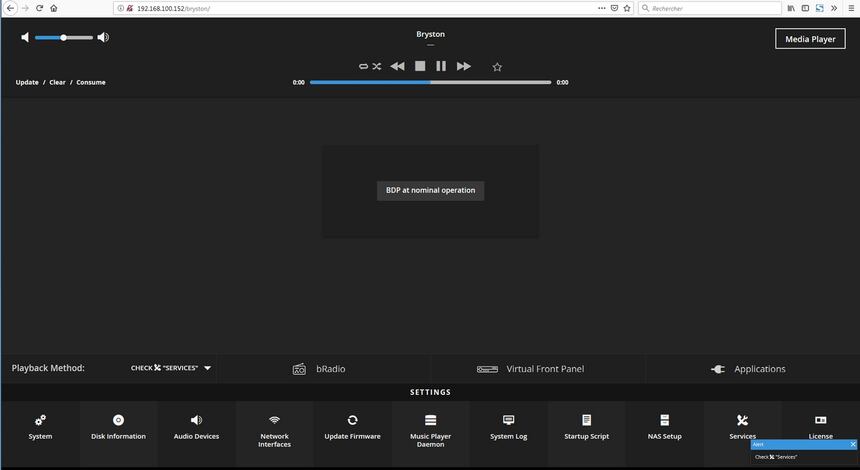The width and height of the screenshot is (860, 470).
Task: Open the Media Player button
Action: (810, 39)
